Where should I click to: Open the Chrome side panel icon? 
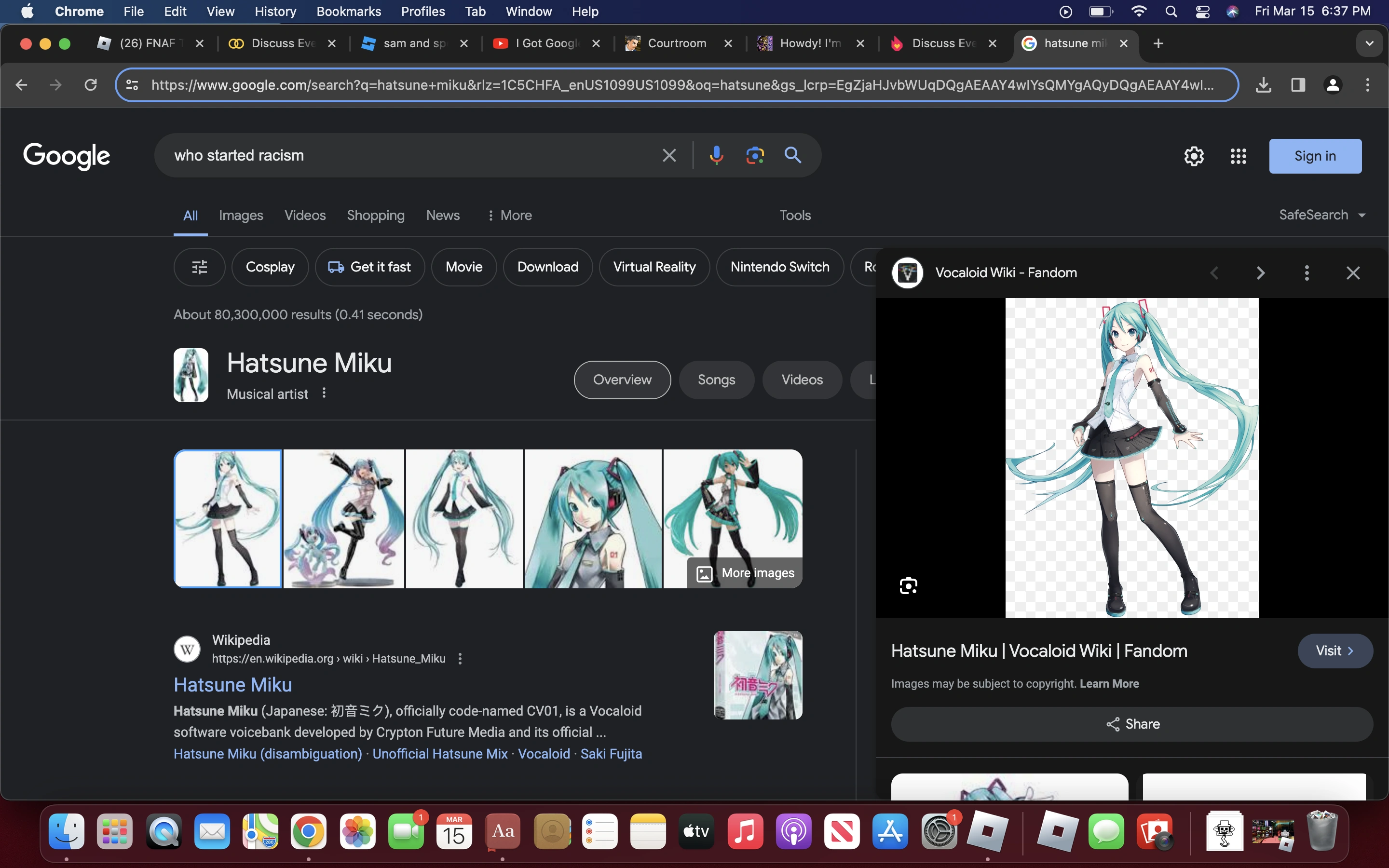click(1298, 84)
